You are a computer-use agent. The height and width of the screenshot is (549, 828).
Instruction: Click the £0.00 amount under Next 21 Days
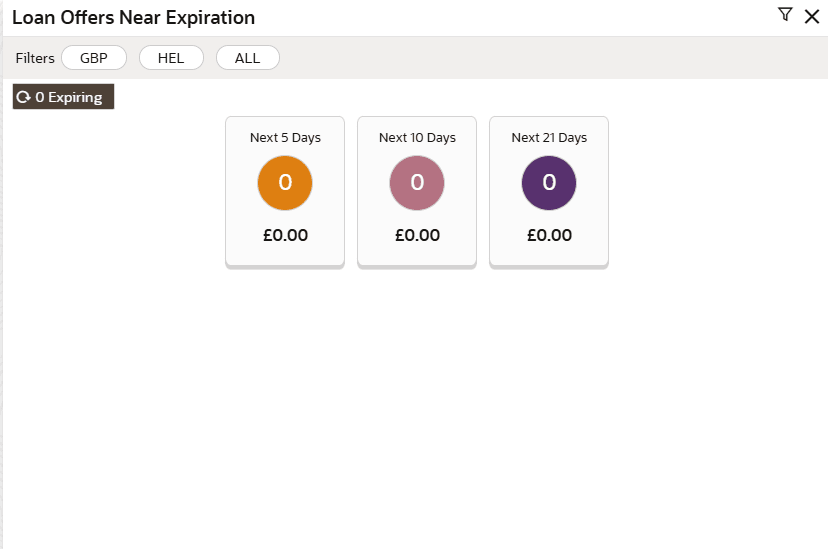[x=549, y=236]
